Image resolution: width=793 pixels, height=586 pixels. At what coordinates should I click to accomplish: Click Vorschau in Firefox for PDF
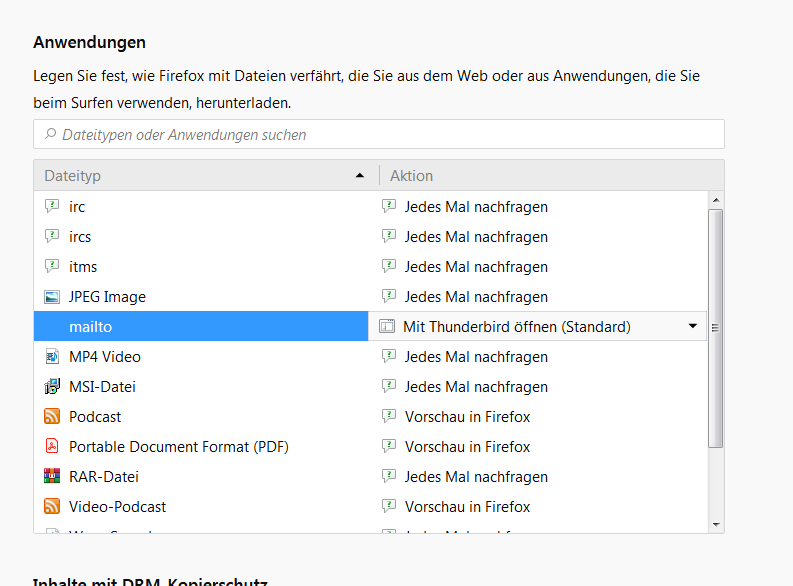coord(467,446)
